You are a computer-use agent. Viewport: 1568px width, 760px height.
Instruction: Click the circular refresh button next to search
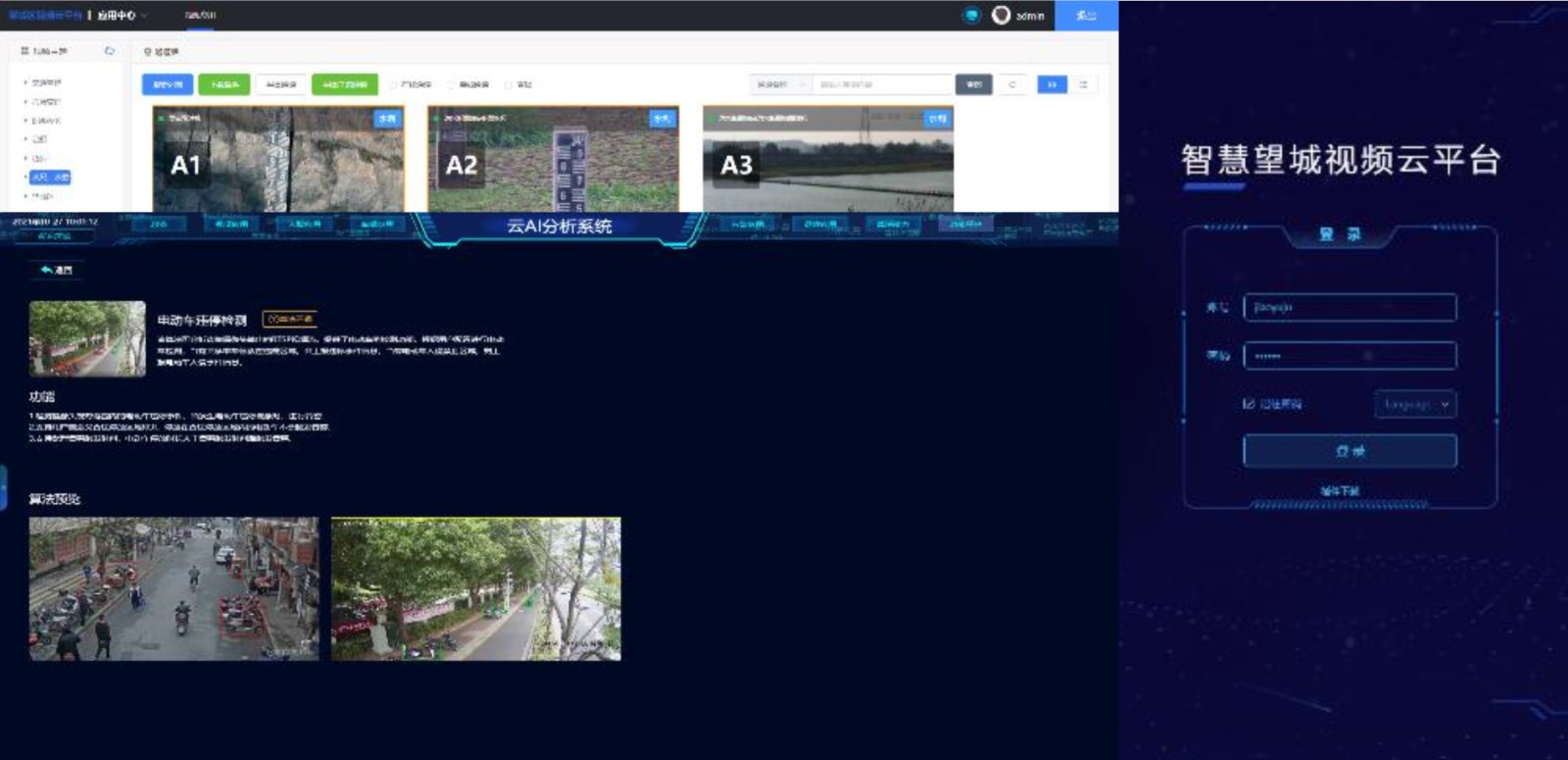pos(1012,84)
